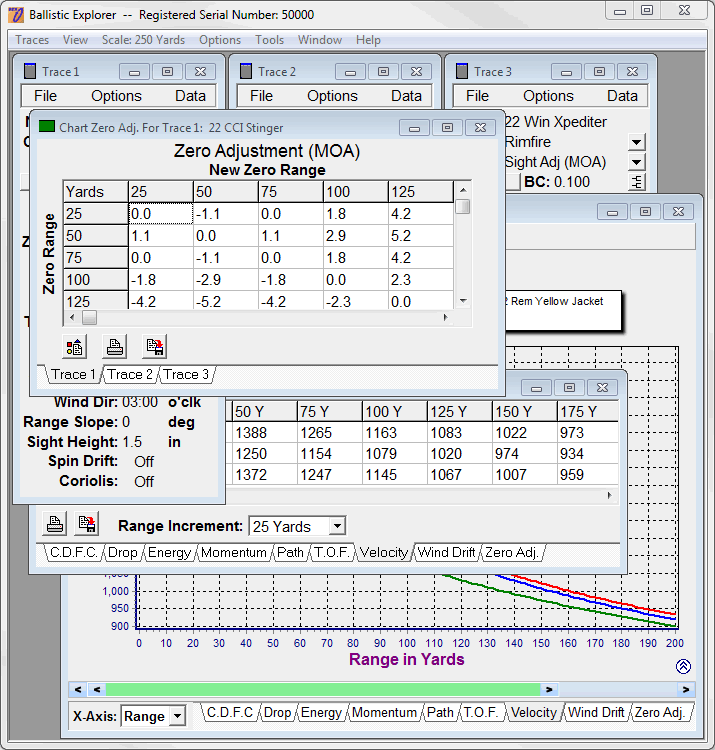715x750 pixels.
Task: Click the 100 row header under Zero Range
Action: point(96,279)
